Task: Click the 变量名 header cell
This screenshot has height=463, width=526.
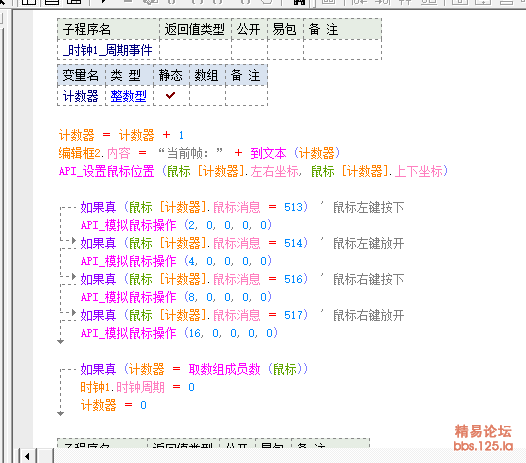Action: tap(81, 75)
